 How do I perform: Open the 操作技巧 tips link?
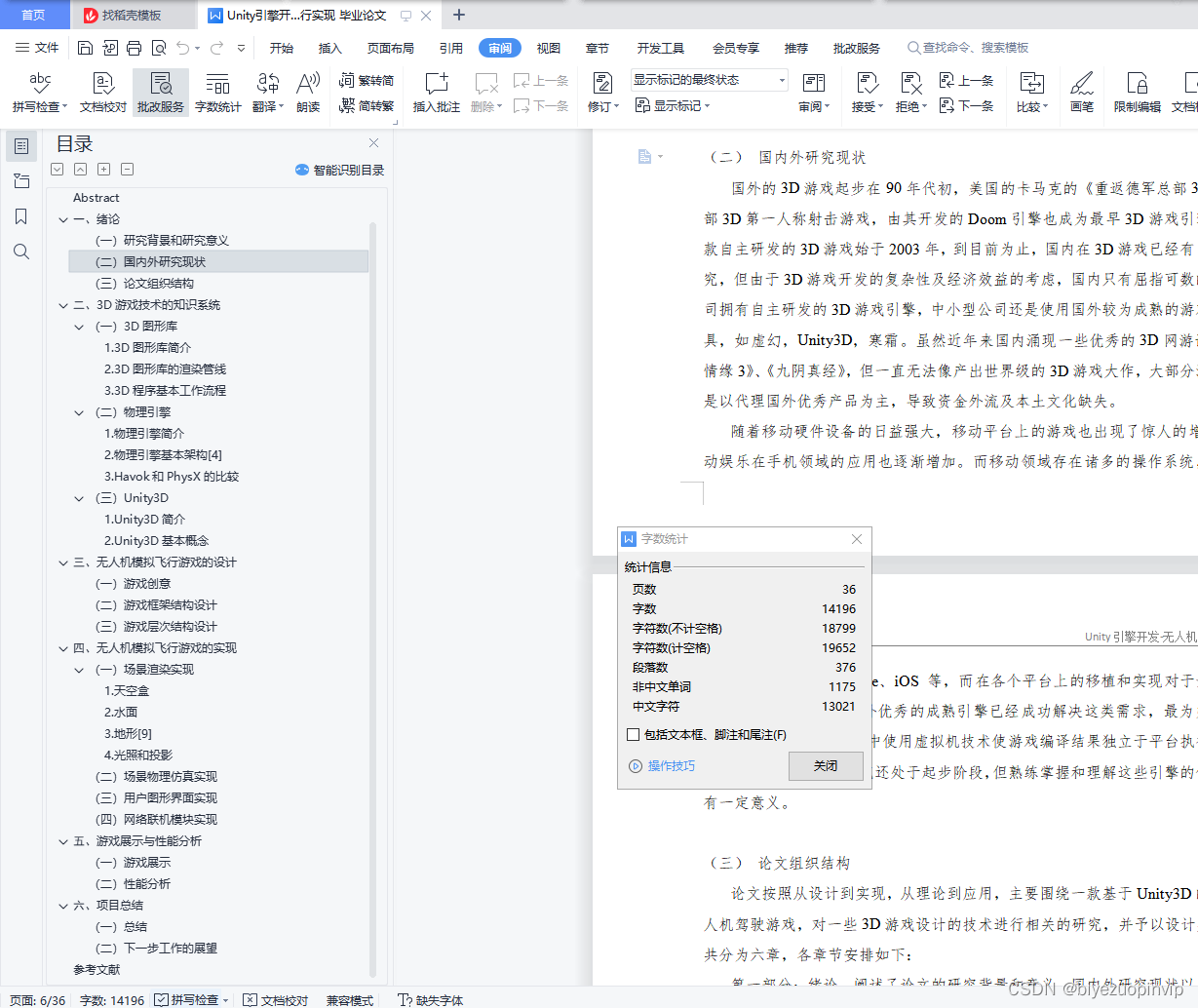coord(663,766)
